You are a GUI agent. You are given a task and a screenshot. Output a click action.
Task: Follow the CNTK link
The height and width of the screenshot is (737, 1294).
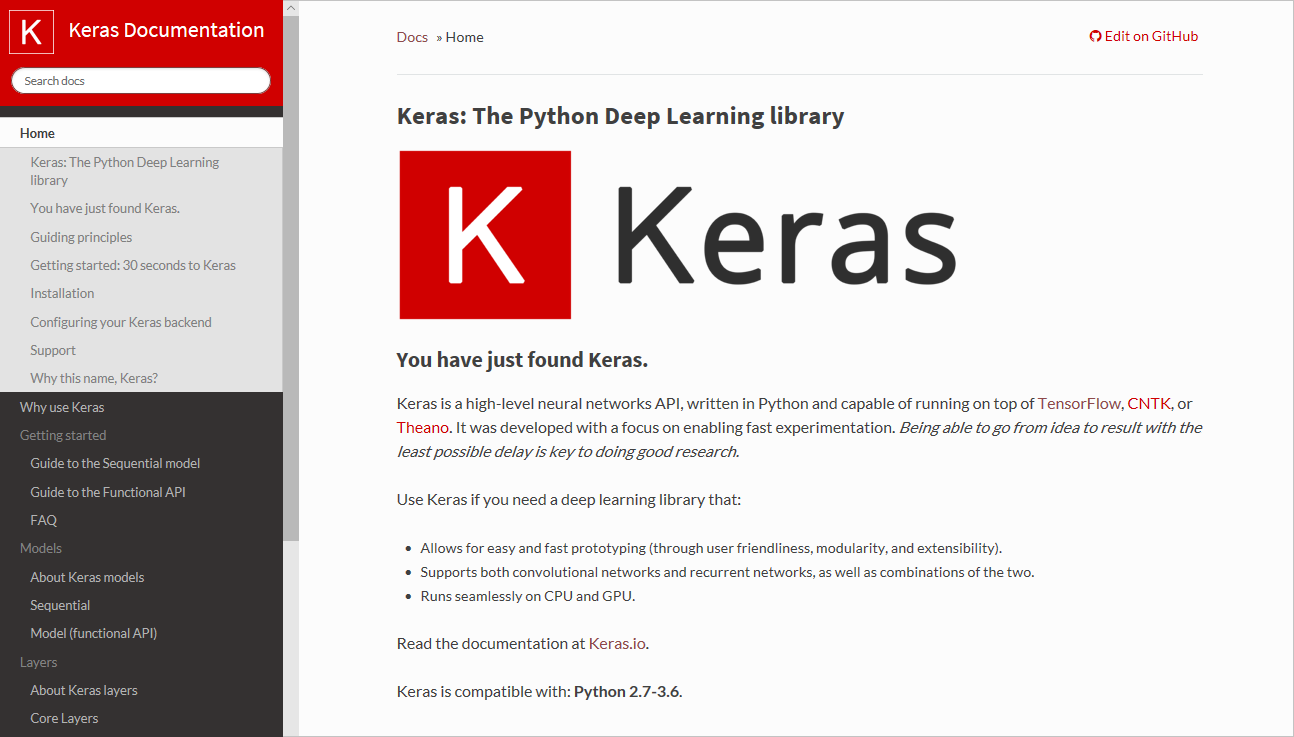[1149, 404]
